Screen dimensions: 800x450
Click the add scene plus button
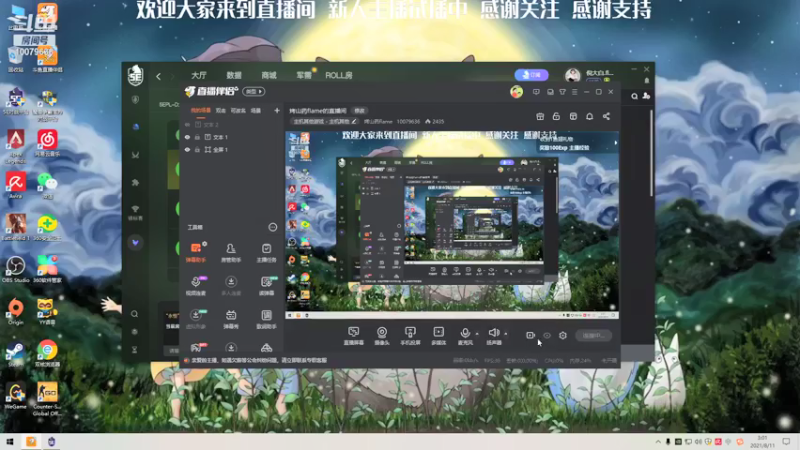click(x=277, y=110)
